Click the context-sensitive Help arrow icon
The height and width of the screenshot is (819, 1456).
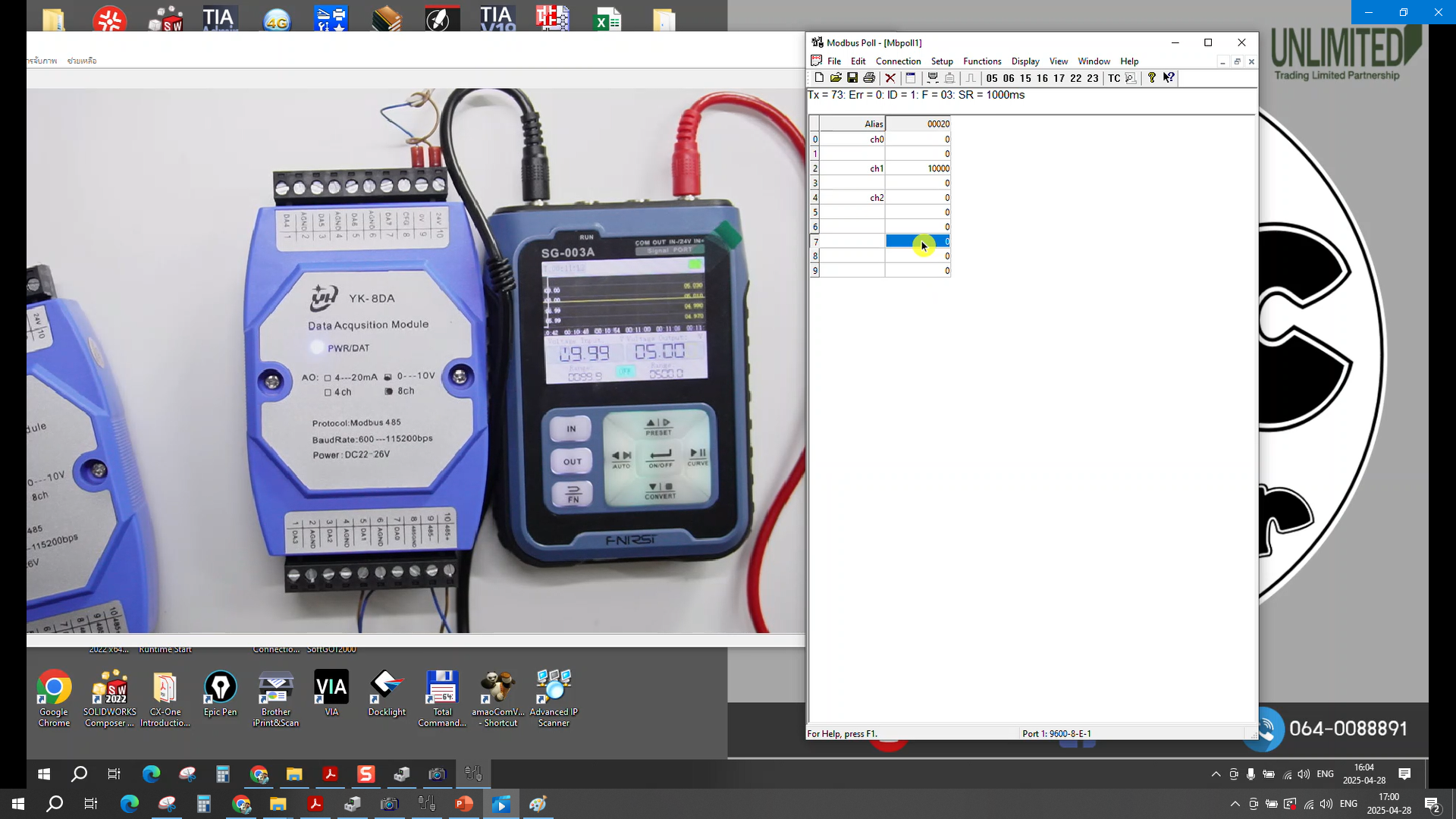(x=1169, y=77)
